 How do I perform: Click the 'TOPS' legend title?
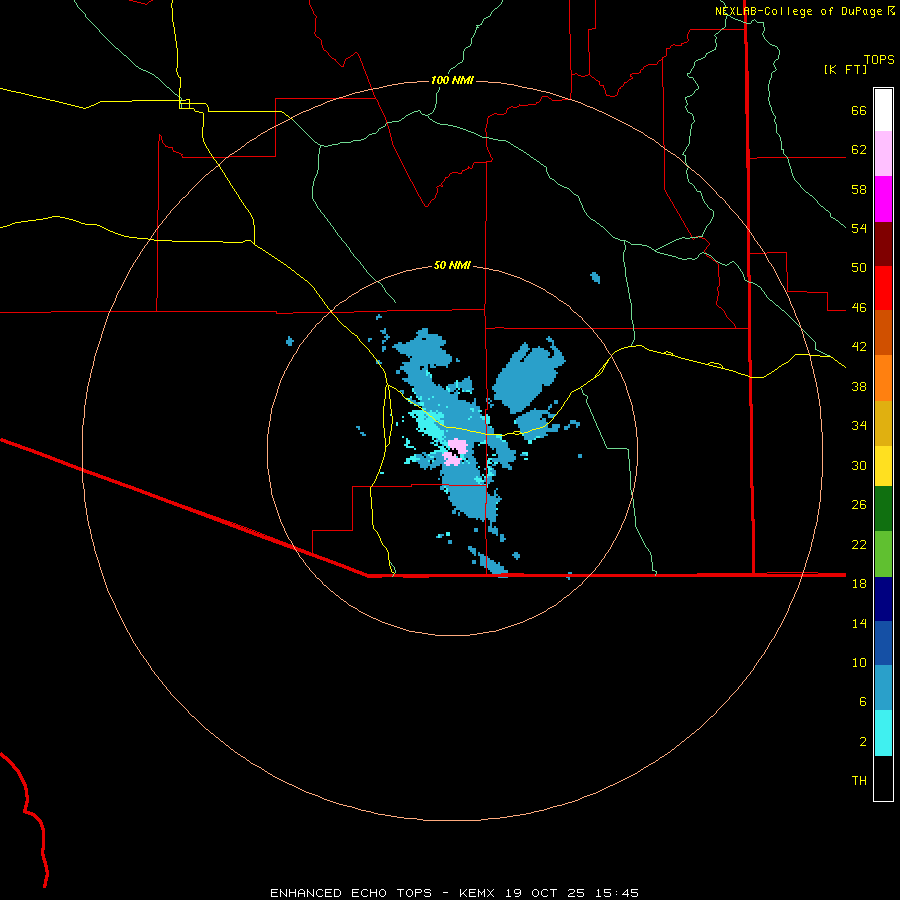[x=879, y=59]
